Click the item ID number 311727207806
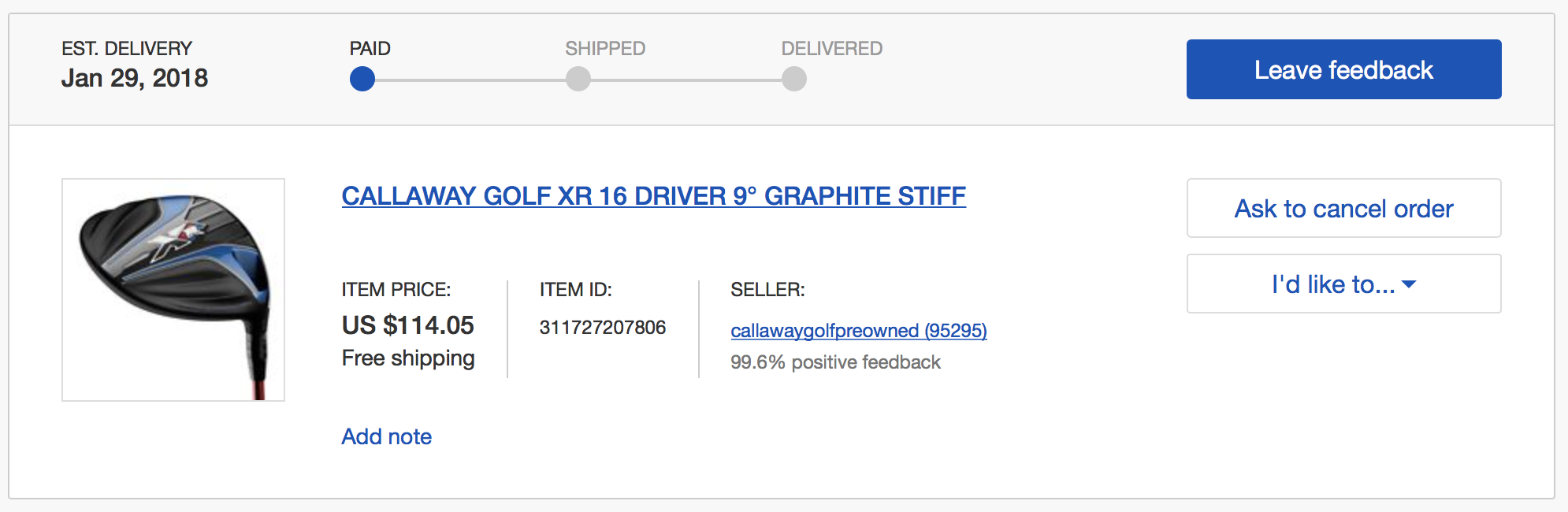This screenshot has width=1568, height=512. click(x=603, y=327)
